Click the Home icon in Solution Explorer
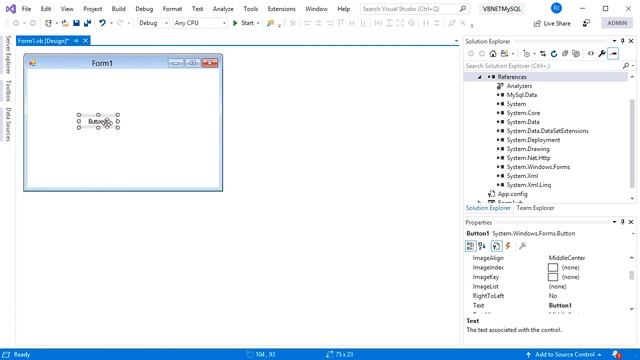 (x=493, y=53)
